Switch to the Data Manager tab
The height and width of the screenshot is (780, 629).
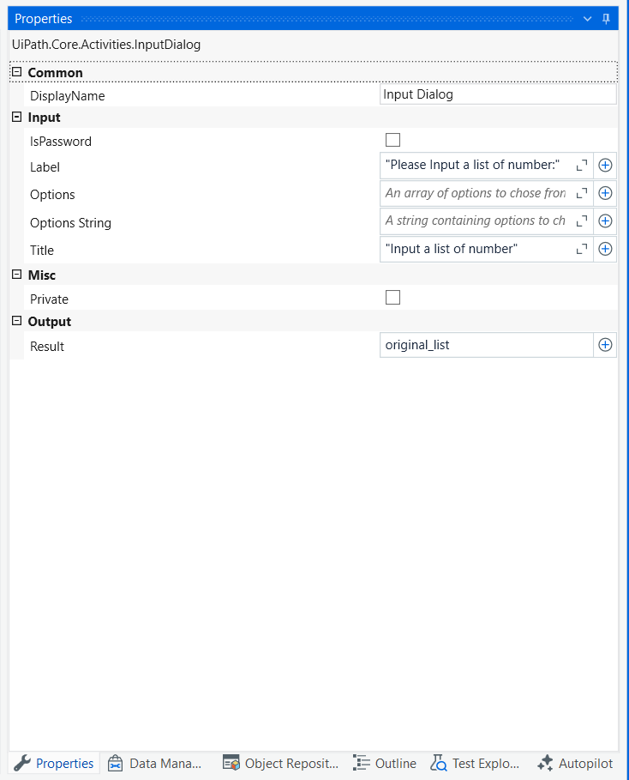[155, 763]
